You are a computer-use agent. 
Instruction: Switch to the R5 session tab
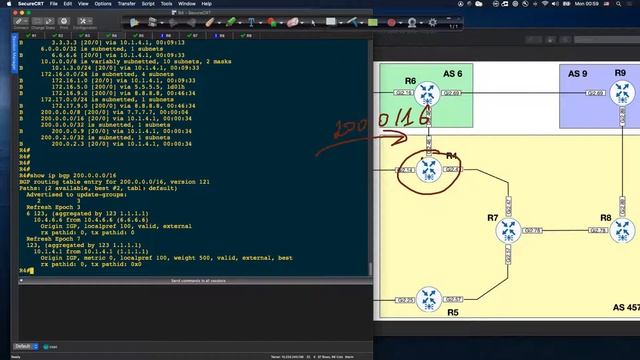(138, 36)
